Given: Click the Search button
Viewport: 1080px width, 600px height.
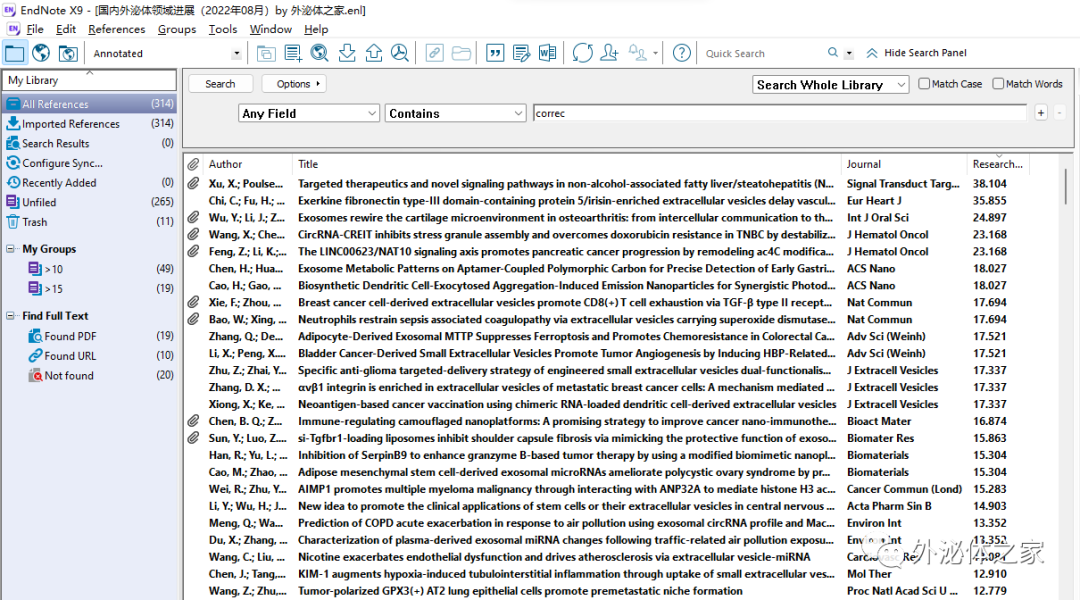Looking at the screenshot, I should point(220,83).
